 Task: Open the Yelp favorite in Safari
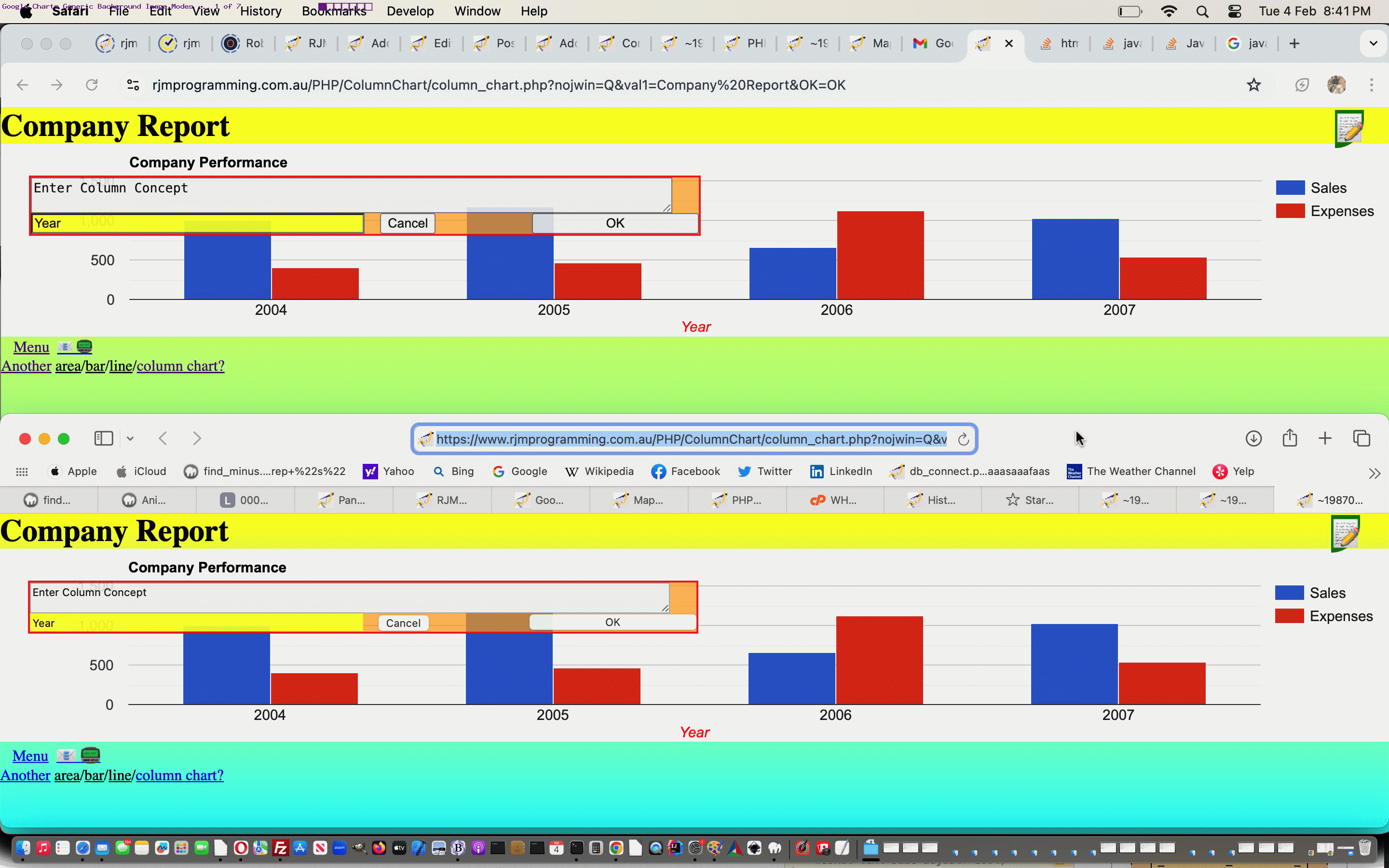pyautogui.click(x=1233, y=472)
